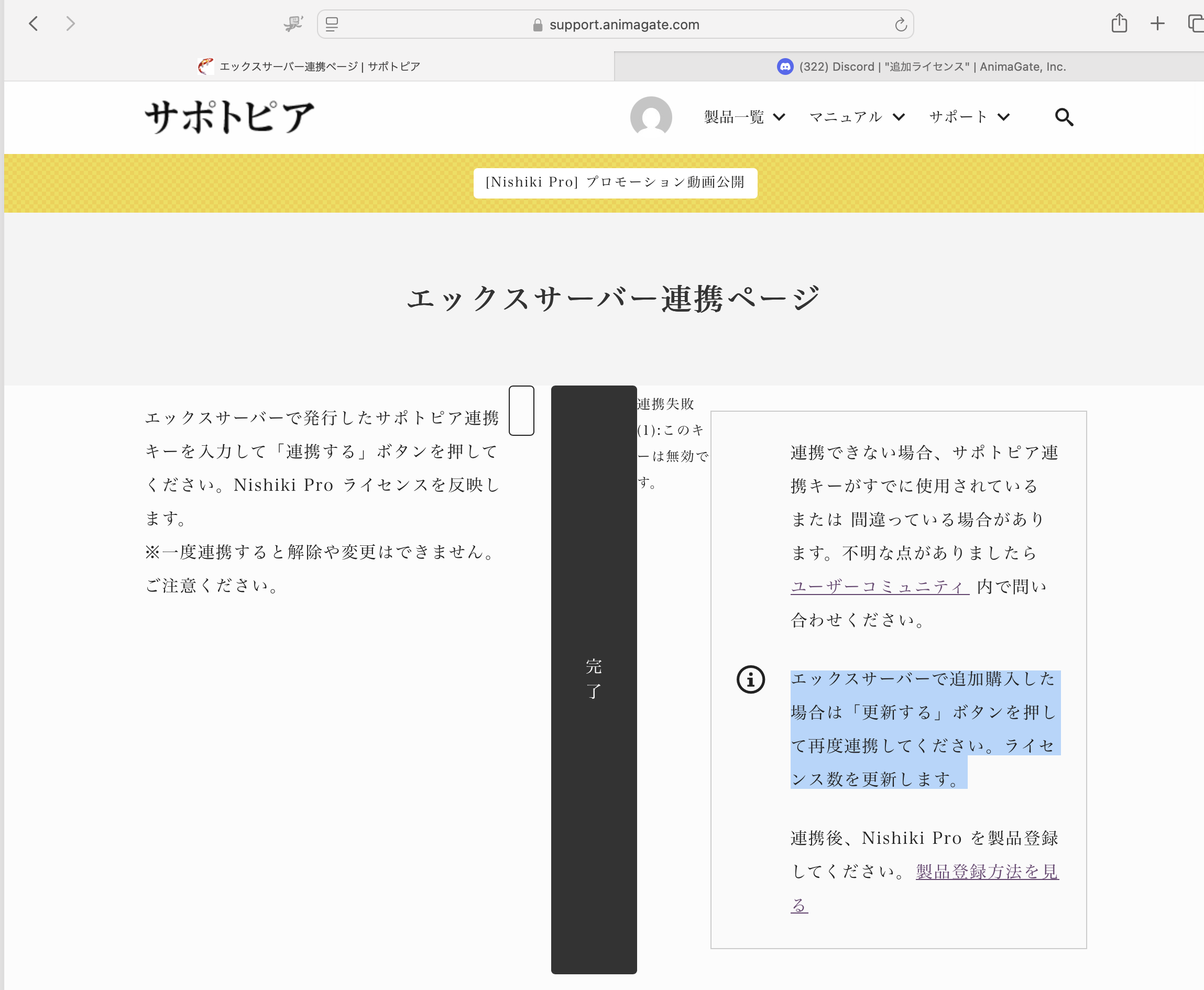Open the reader view icon in address bar
Screen dimensions: 1204x990
(332, 24)
